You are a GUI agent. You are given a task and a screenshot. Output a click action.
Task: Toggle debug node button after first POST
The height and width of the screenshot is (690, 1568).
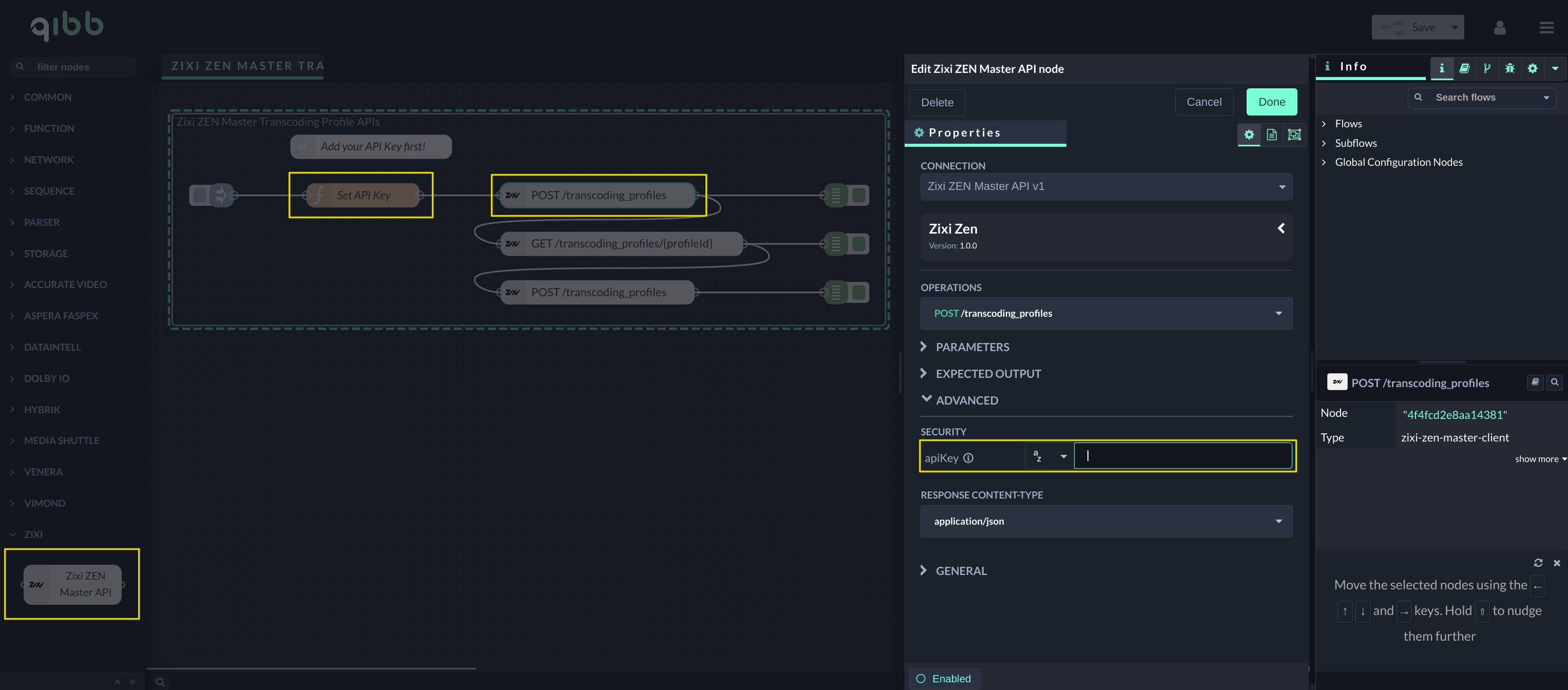pyautogui.click(x=859, y=195)
